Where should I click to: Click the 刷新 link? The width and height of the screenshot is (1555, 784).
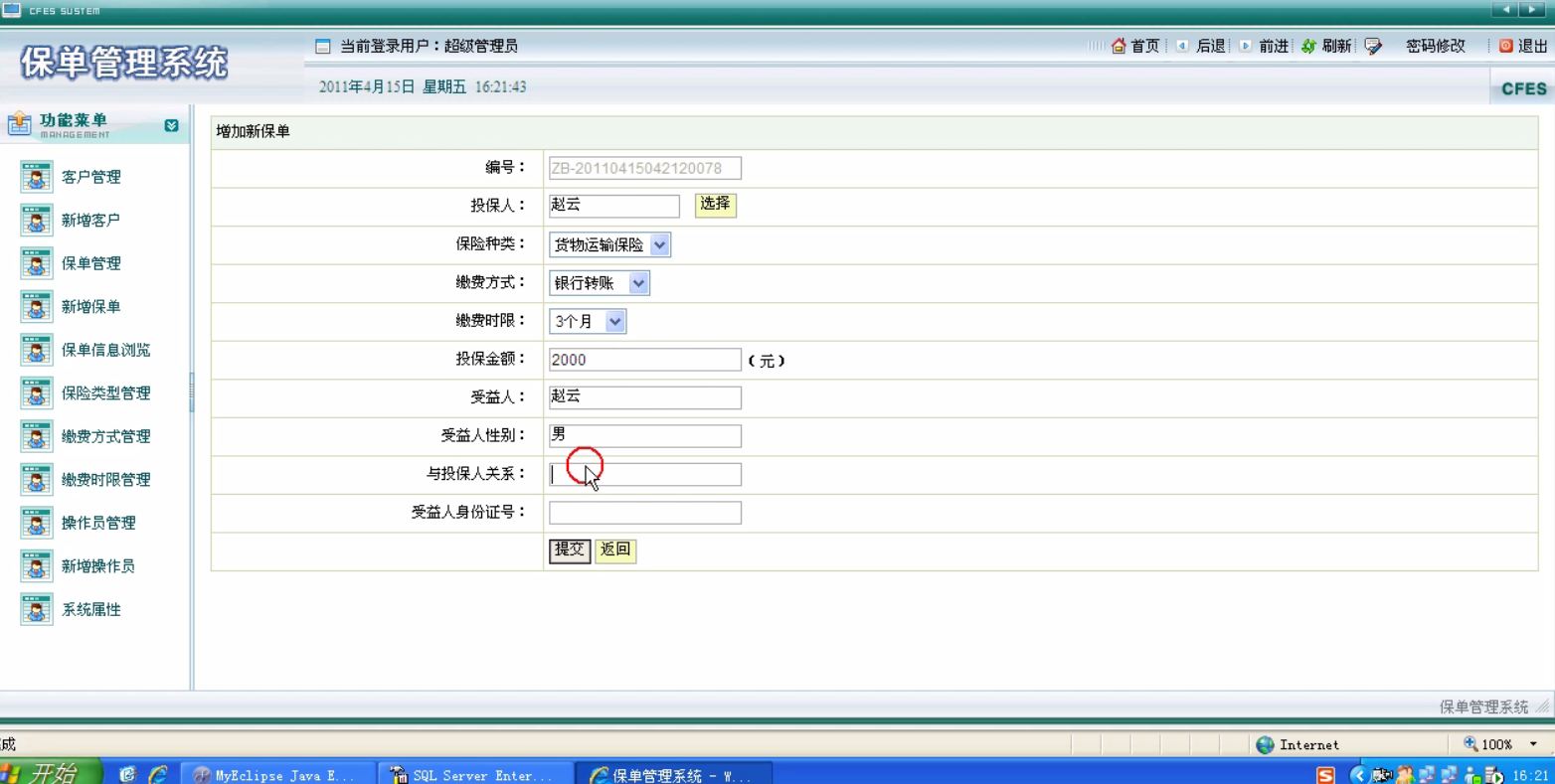click(1337, 46)
